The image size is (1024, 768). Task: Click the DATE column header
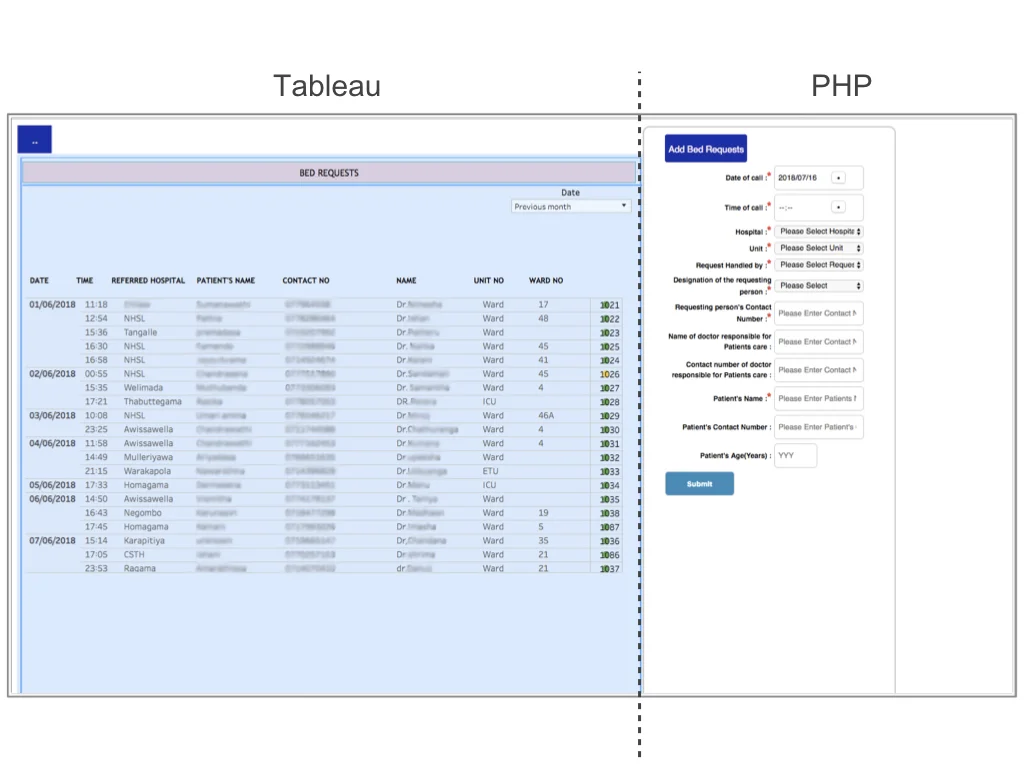point(39,280)
